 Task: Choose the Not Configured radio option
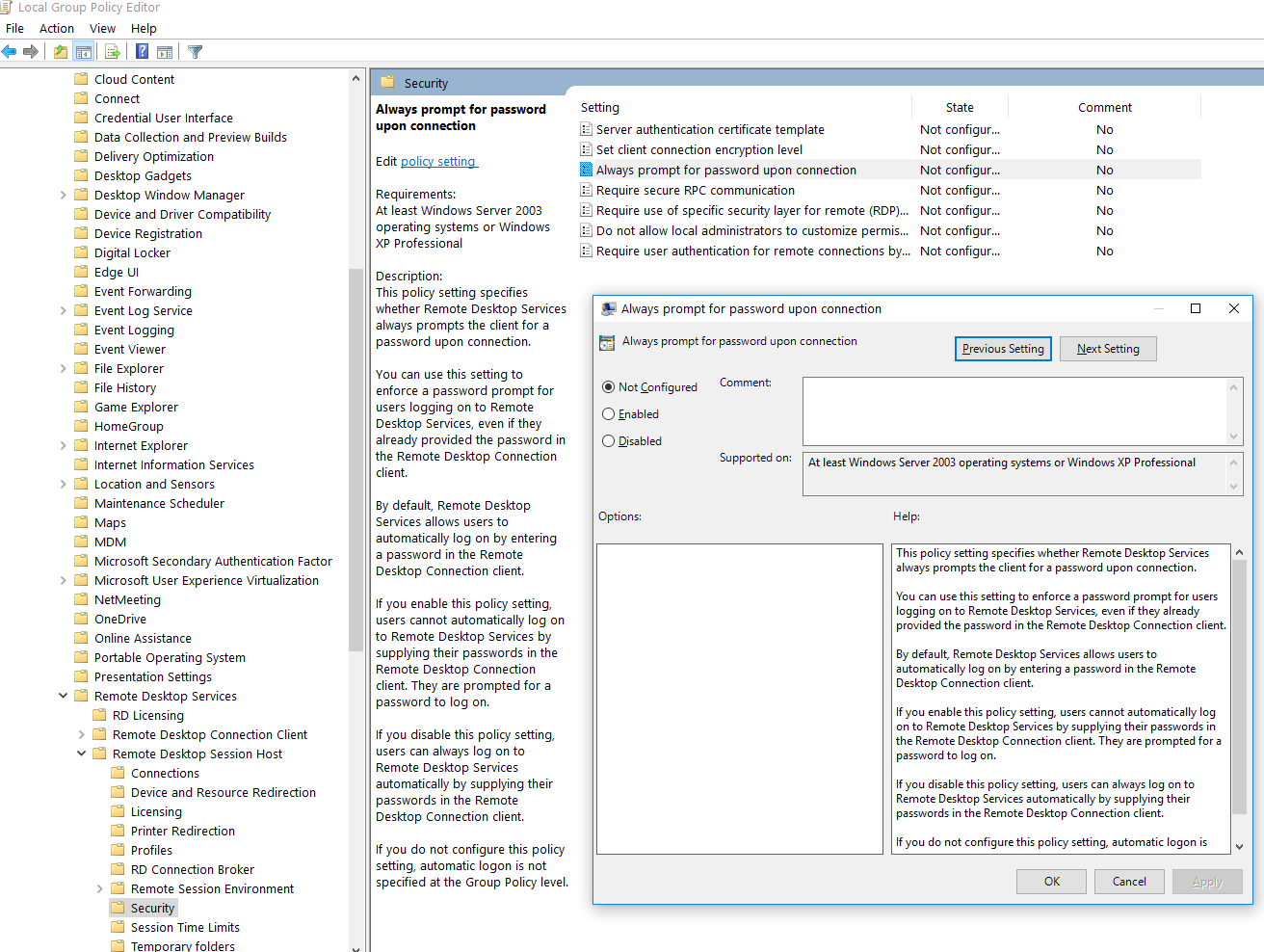coord(609,387)
